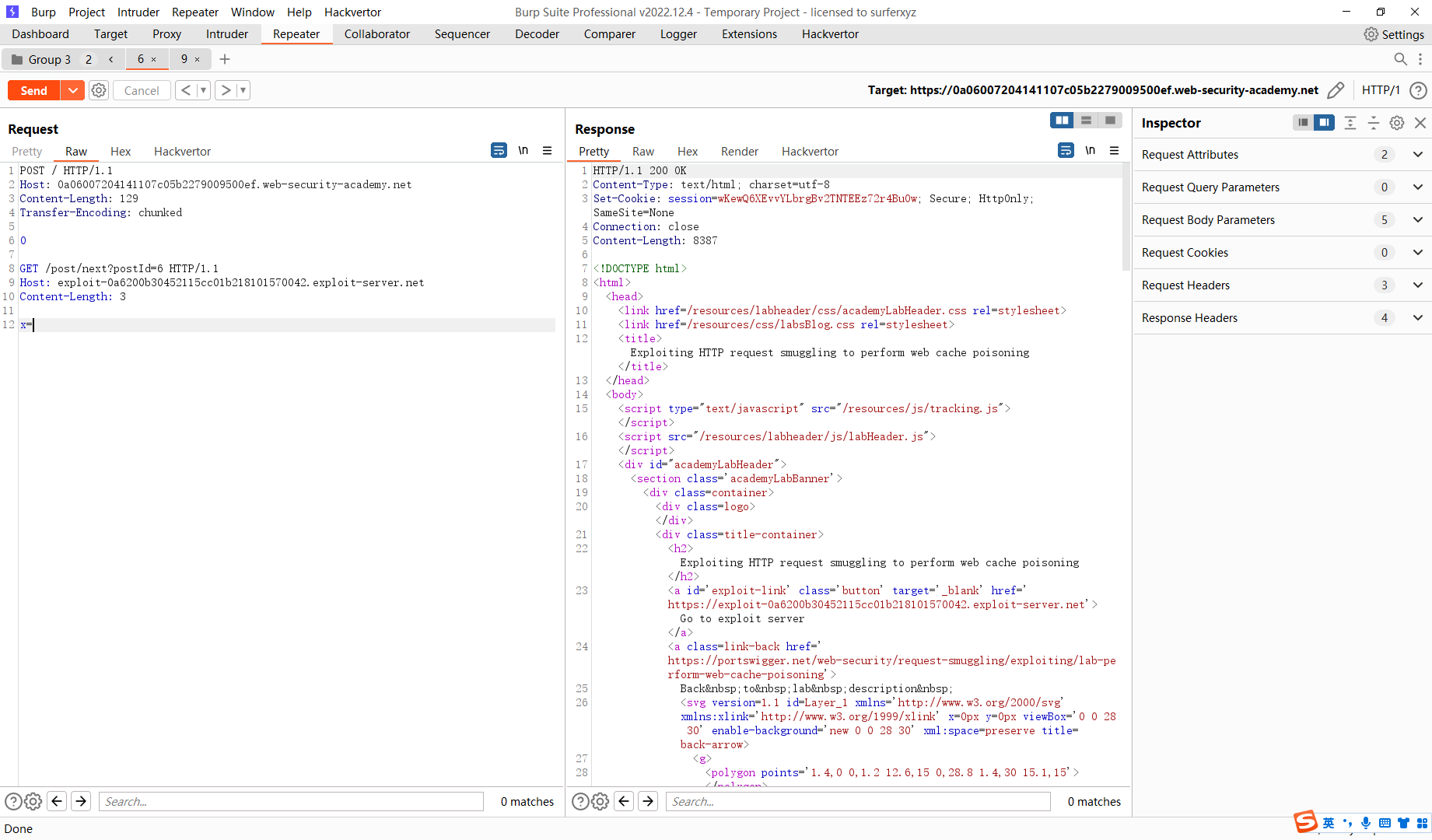Open Inspector settings gear
The height and width of the screenshot is (840, 1432).
(x=1397, y=123)
